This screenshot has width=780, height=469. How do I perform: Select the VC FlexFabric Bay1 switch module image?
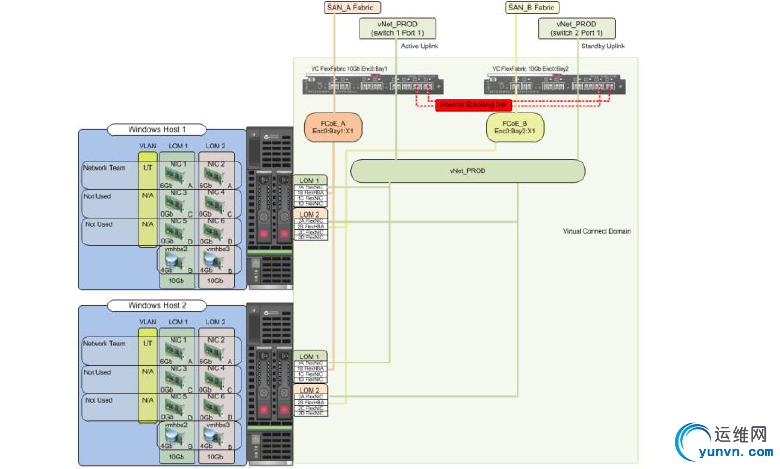coord(373,84)
